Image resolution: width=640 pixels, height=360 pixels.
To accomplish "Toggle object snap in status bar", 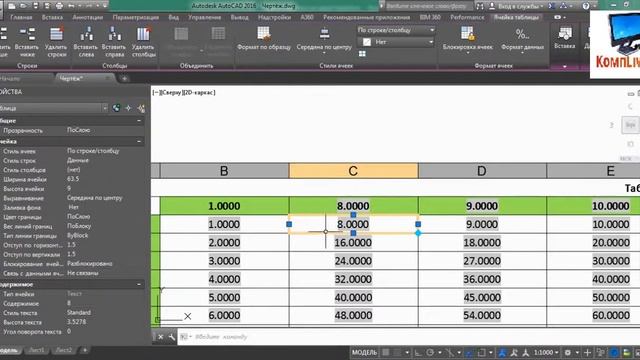I will pyautogui.click(x=482, y=352).
